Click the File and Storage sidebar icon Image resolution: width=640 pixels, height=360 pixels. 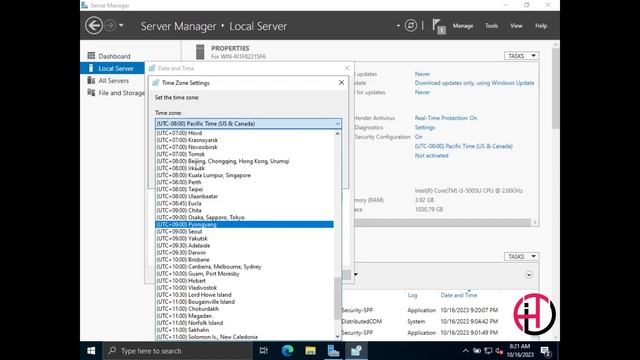click(91, 92)
